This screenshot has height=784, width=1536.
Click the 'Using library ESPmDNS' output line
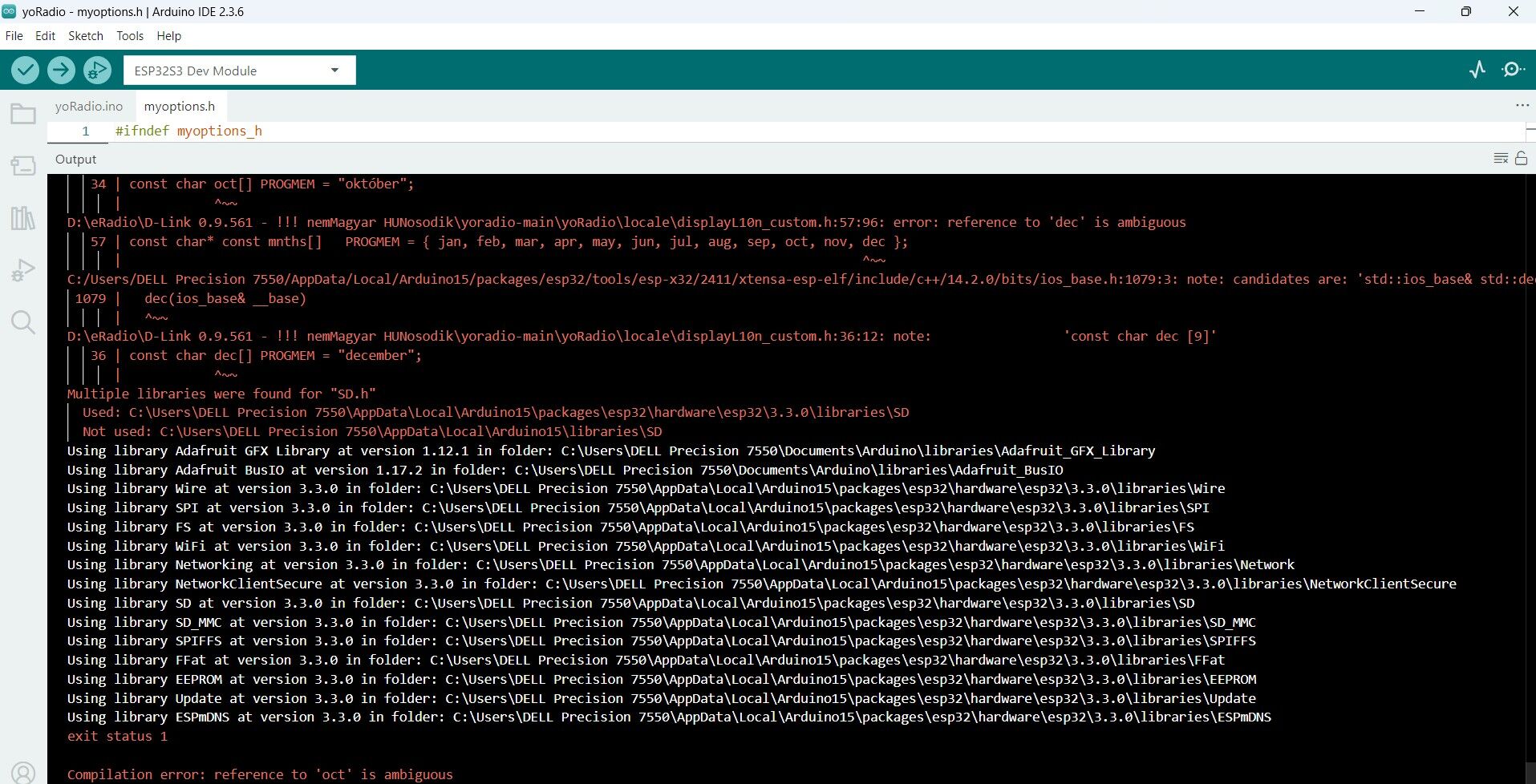[x=669, y=717]
